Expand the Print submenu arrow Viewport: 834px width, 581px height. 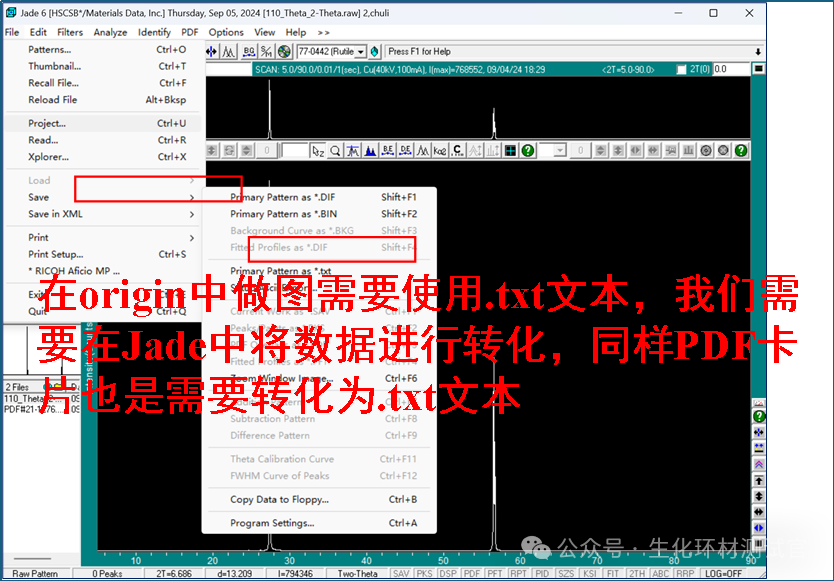pyautogui.click(x=191, y=238)
